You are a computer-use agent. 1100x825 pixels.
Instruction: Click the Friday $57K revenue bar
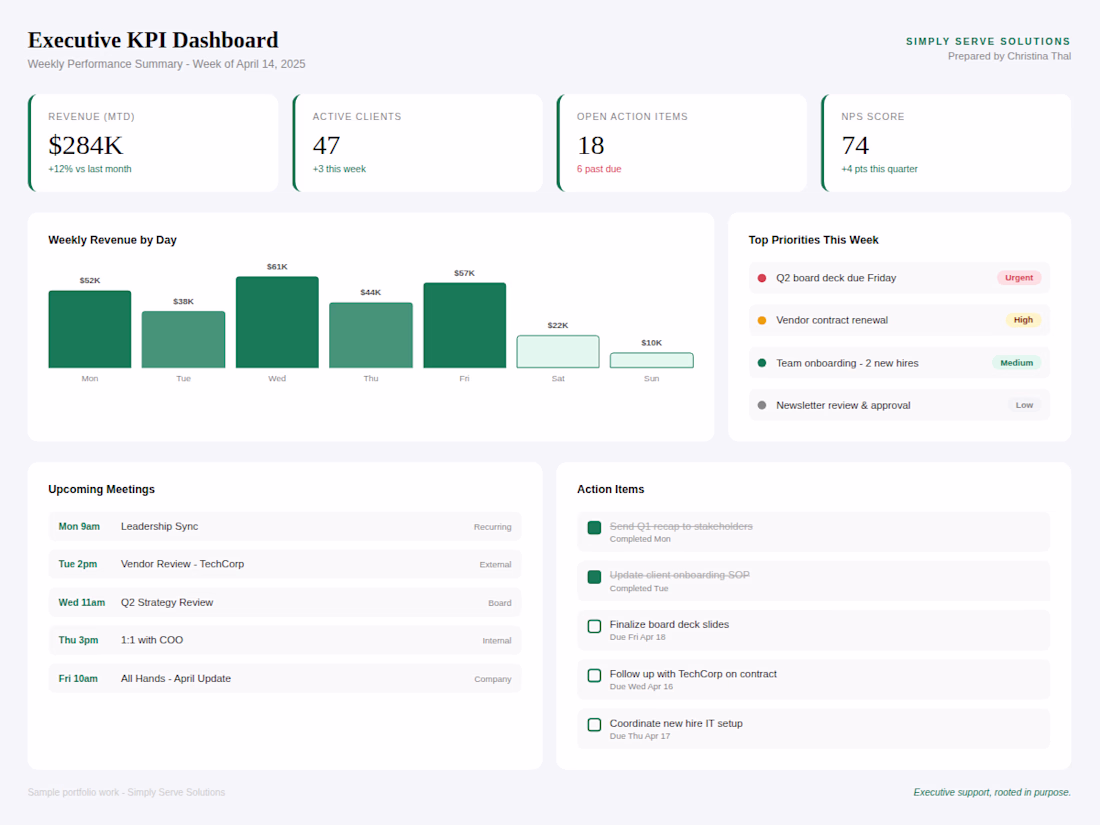464,325
